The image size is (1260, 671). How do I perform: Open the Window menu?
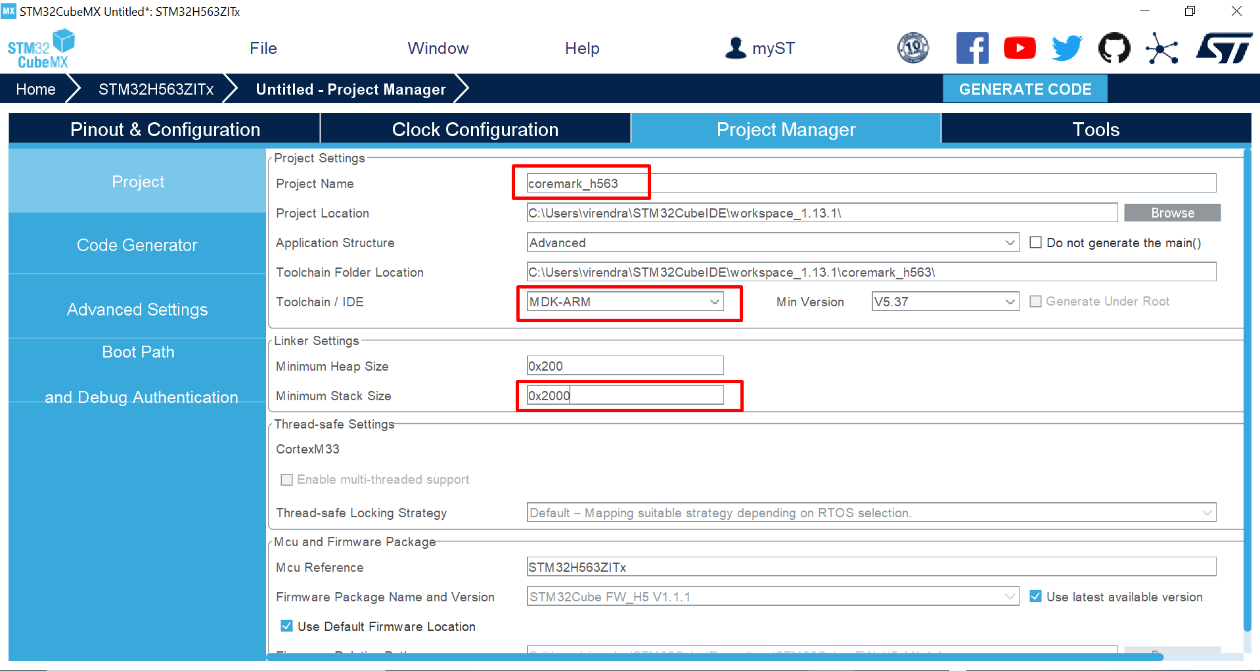pyautogui.click(x=437, y=47)
